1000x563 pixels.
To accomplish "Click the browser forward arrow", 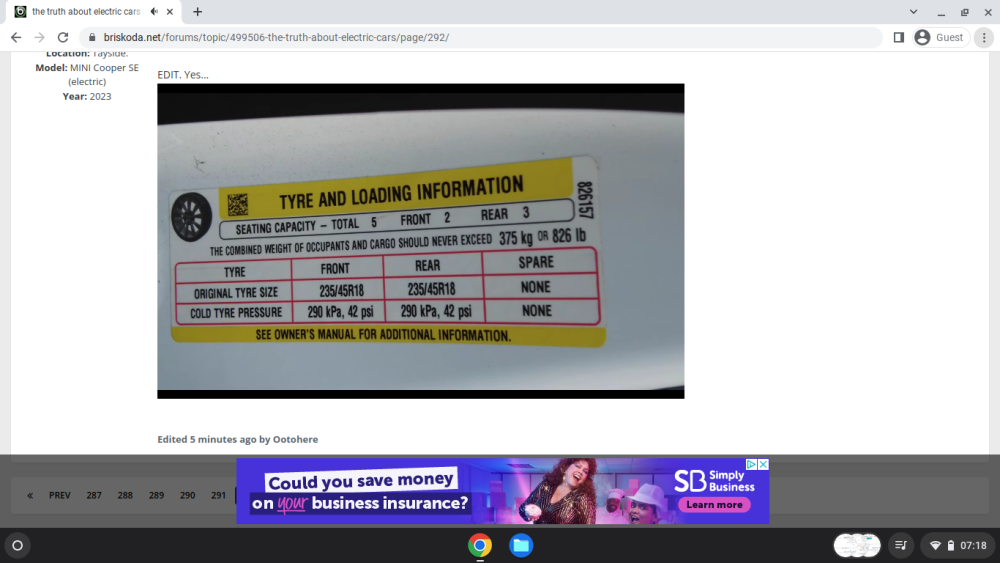I will tap(40, 38).
